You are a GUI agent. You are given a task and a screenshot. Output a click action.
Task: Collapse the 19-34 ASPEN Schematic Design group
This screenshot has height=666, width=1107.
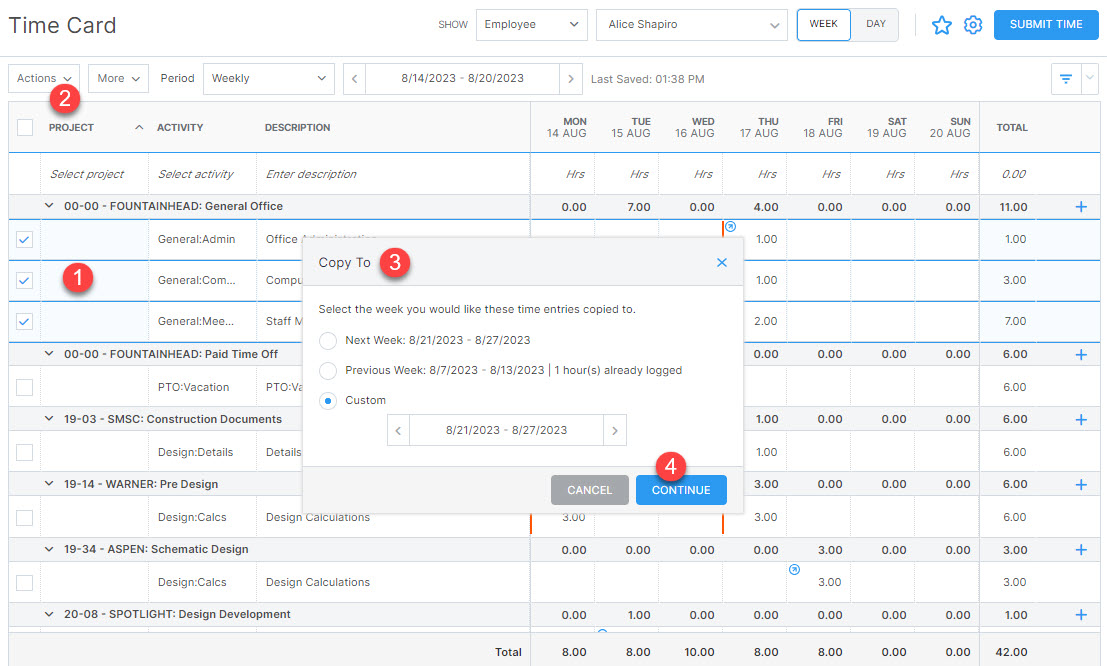47,549
